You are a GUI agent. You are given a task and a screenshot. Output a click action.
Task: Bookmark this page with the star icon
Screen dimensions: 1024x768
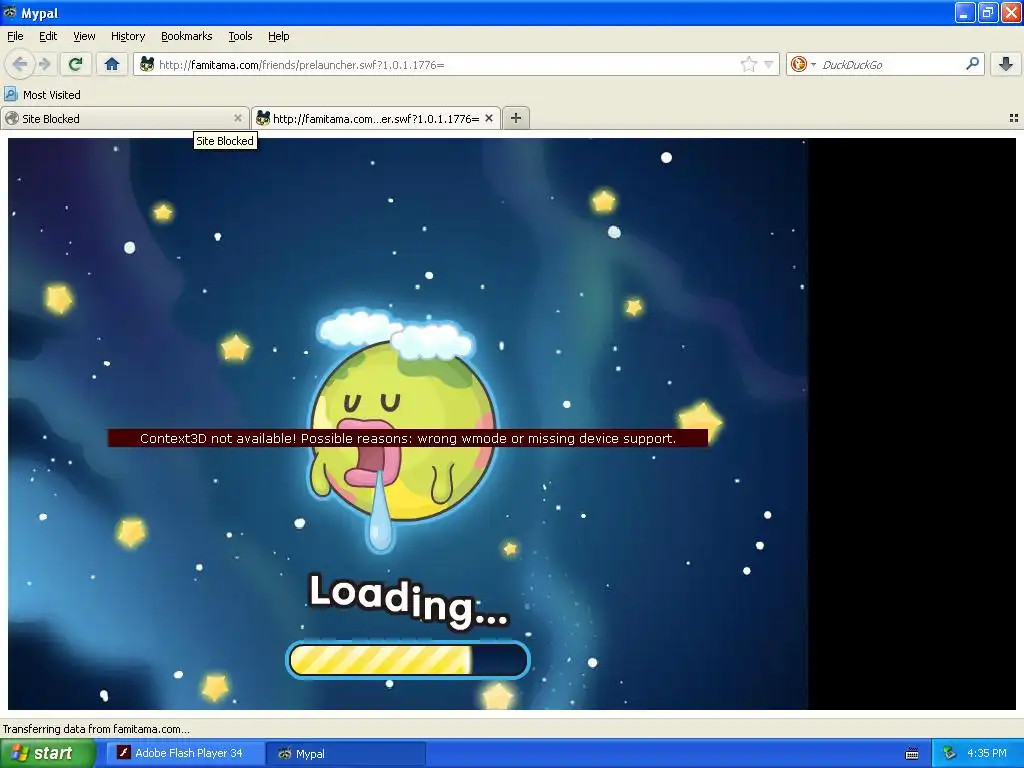[x=748, y=64]
